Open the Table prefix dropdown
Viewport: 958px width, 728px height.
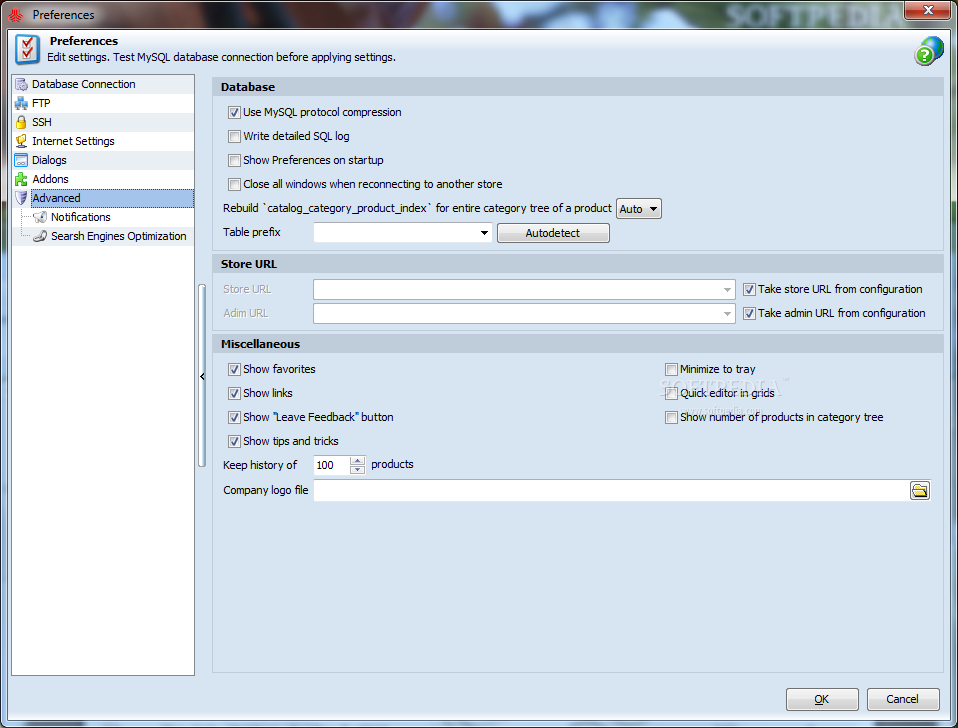pos(484,233)
